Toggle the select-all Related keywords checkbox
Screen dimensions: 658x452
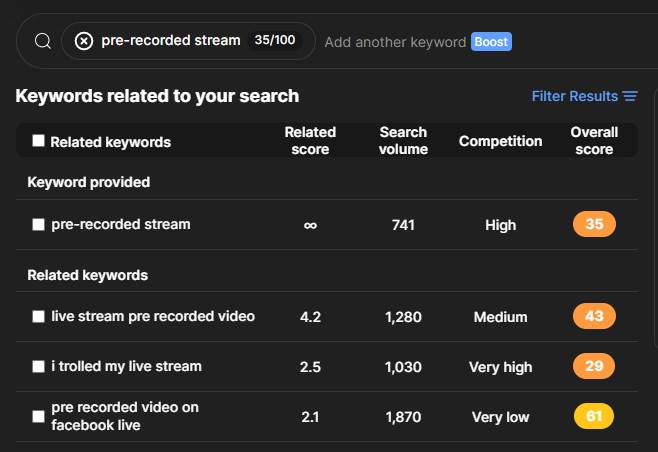point(39,141)
